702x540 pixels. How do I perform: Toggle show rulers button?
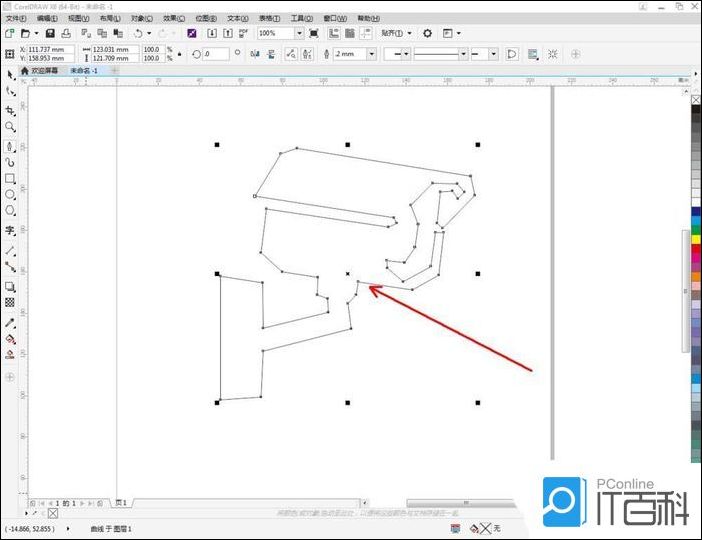point(334,33)
